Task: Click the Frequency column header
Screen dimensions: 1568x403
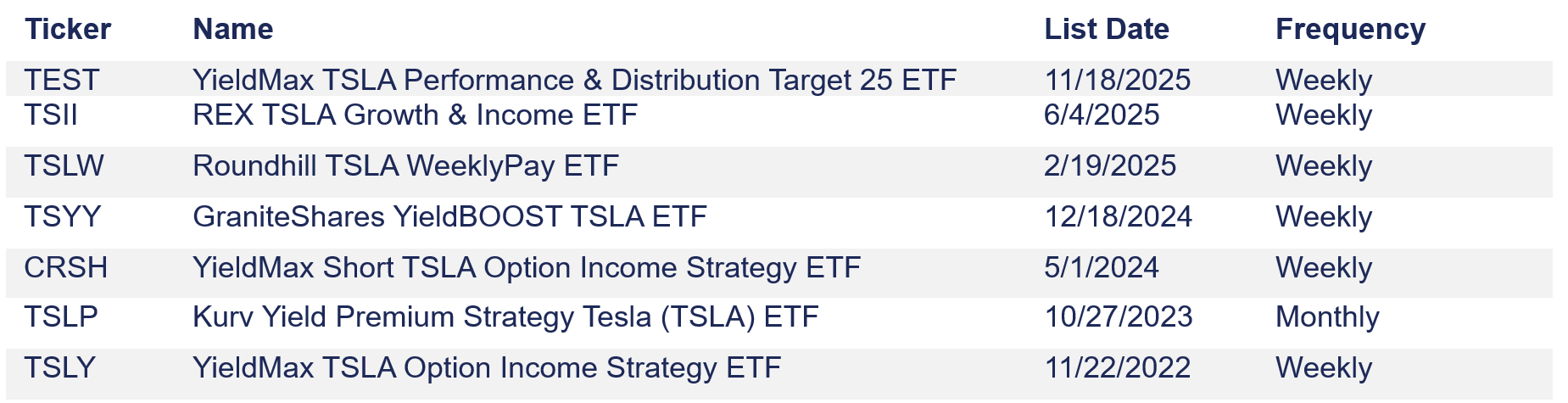Action: click(x=1350, y=30)
